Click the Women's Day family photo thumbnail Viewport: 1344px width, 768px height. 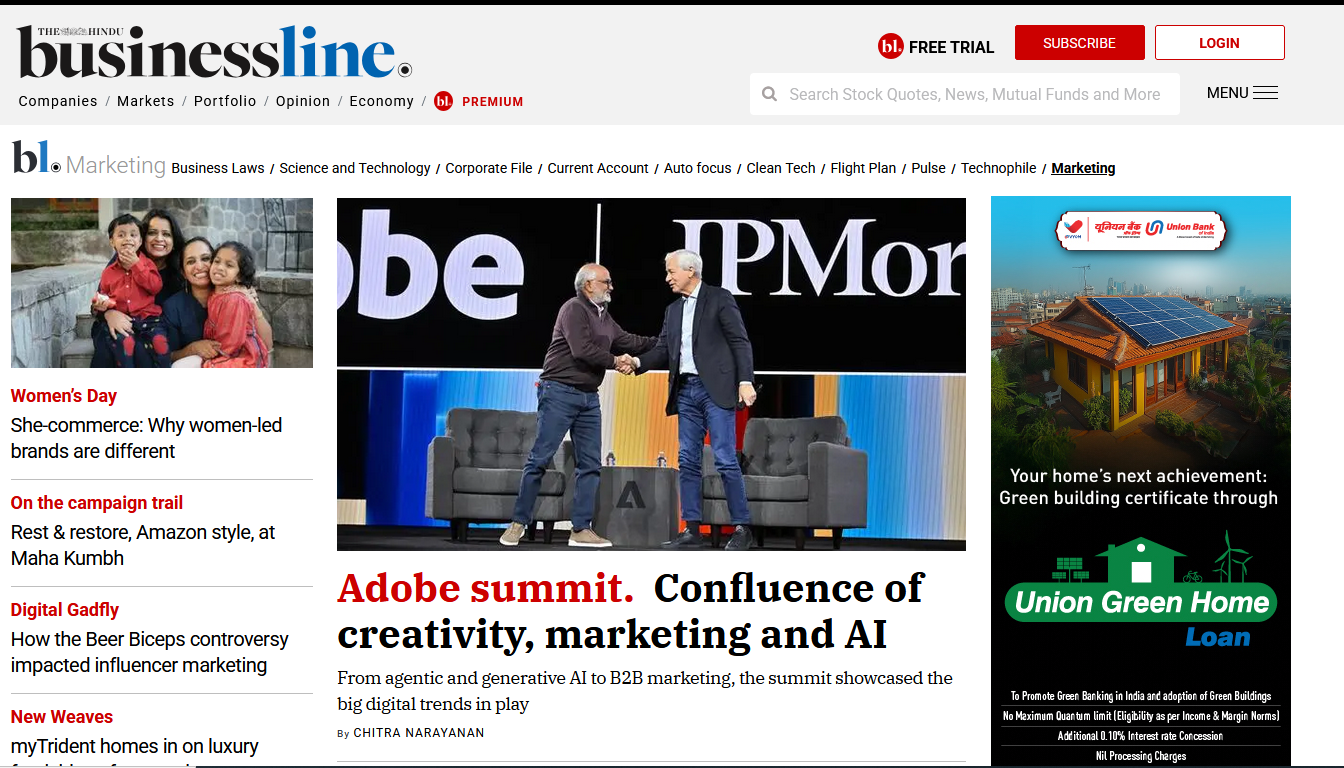[162, 283]
